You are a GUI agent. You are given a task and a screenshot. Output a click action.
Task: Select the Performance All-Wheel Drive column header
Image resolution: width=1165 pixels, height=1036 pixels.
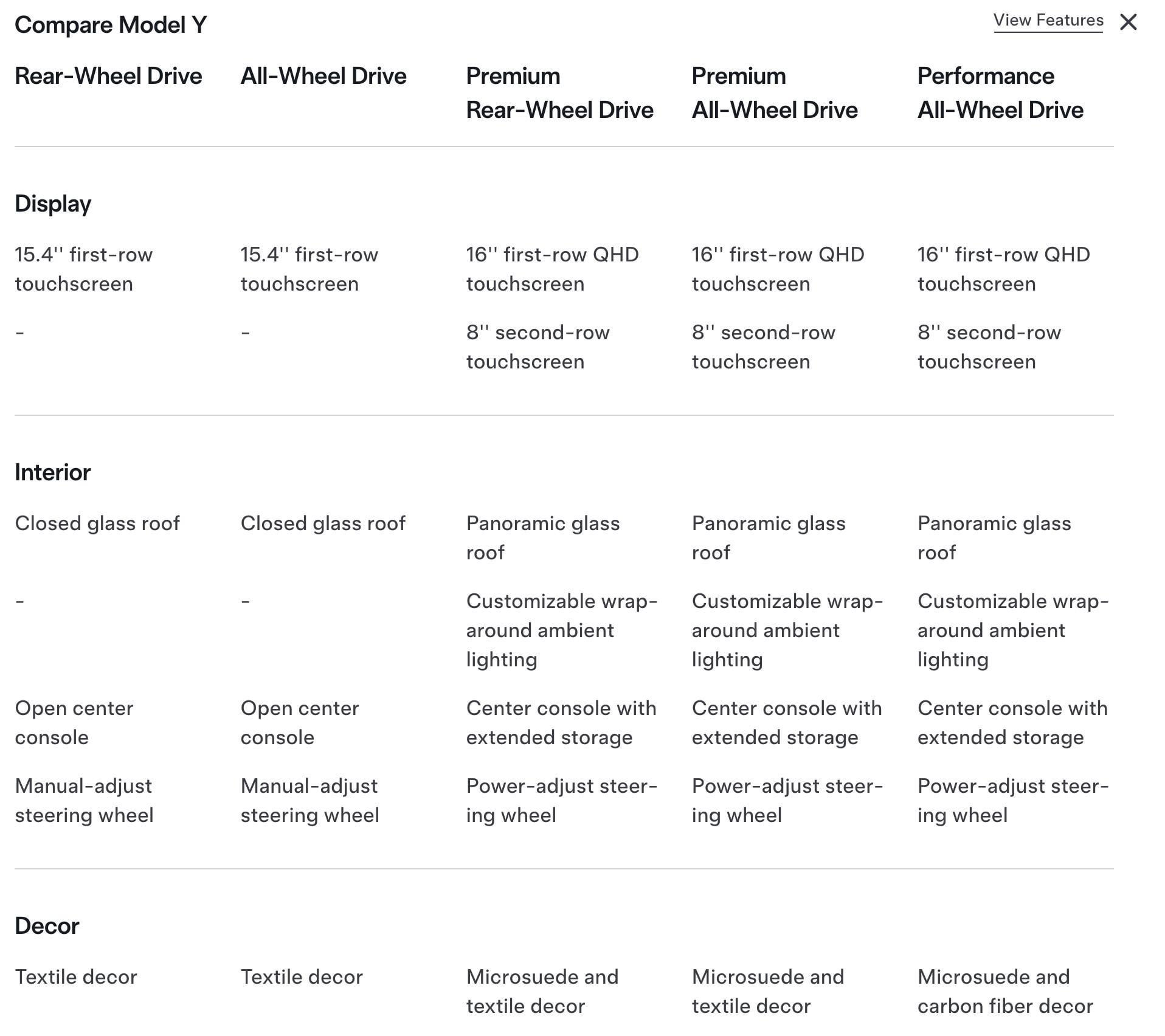pos(1000,93)
